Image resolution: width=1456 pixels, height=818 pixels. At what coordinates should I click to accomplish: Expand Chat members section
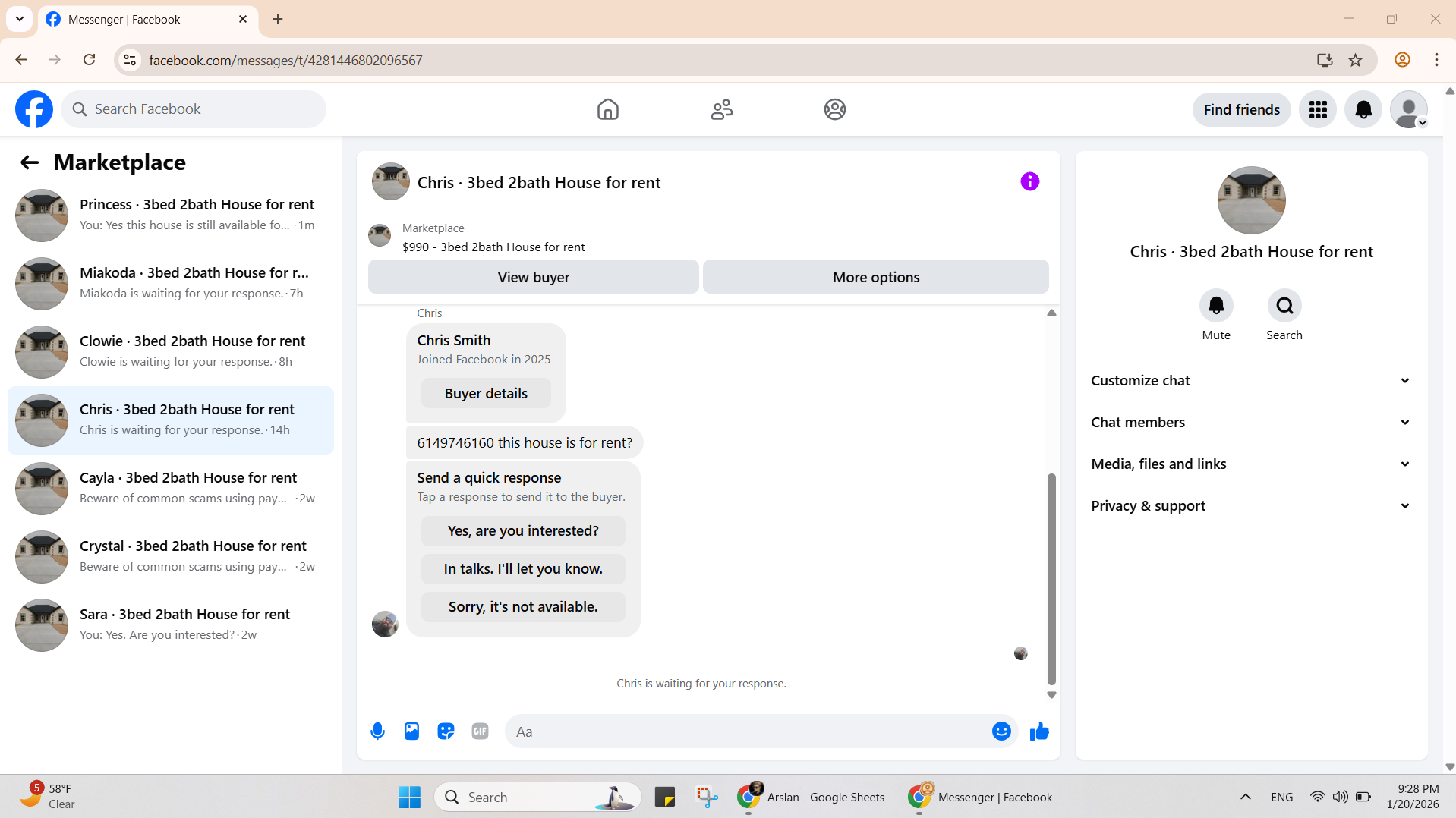pyautogui.click(x=1251, y=423)
